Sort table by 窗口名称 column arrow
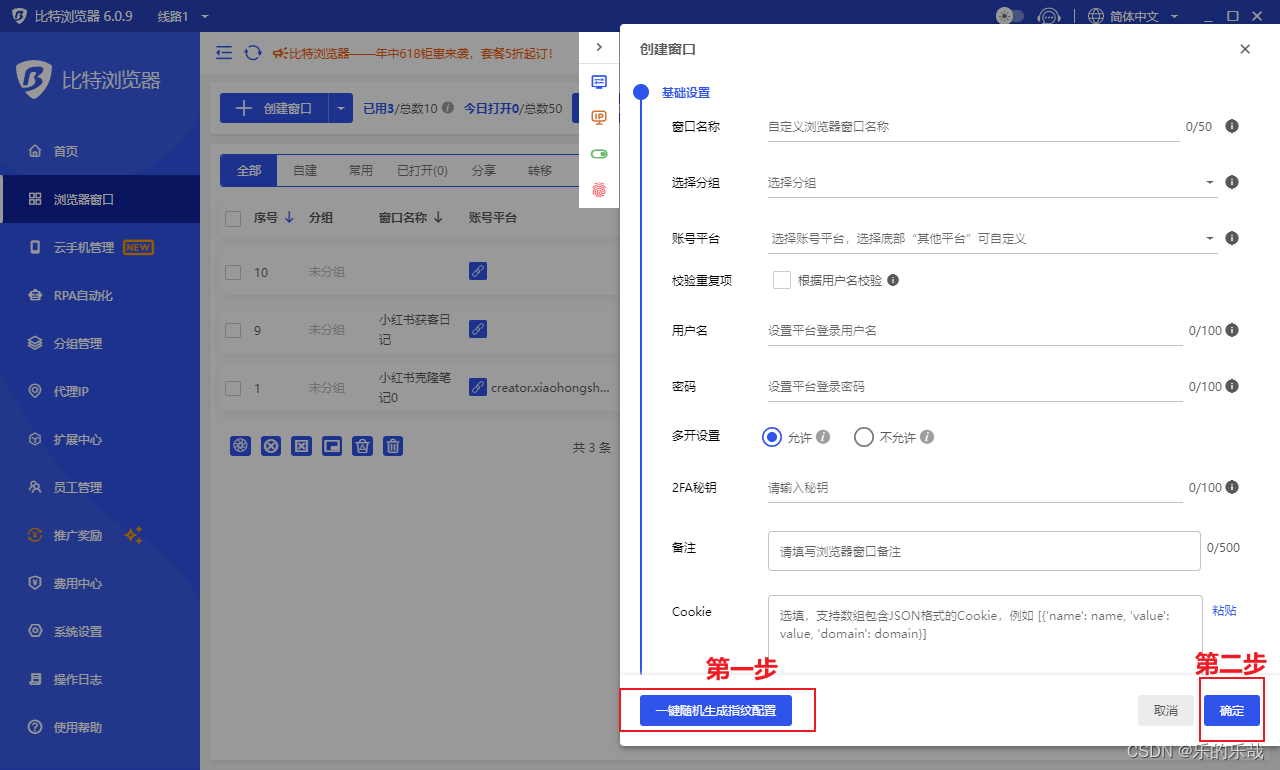This screenshot has width=1280, height=770. [x=438, y=217]
